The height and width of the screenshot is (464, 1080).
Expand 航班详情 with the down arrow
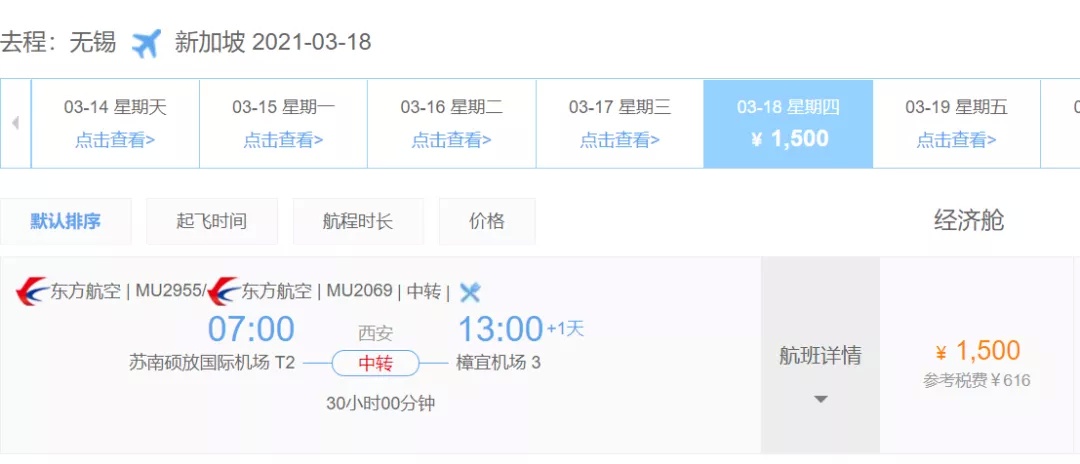[820, 399]
